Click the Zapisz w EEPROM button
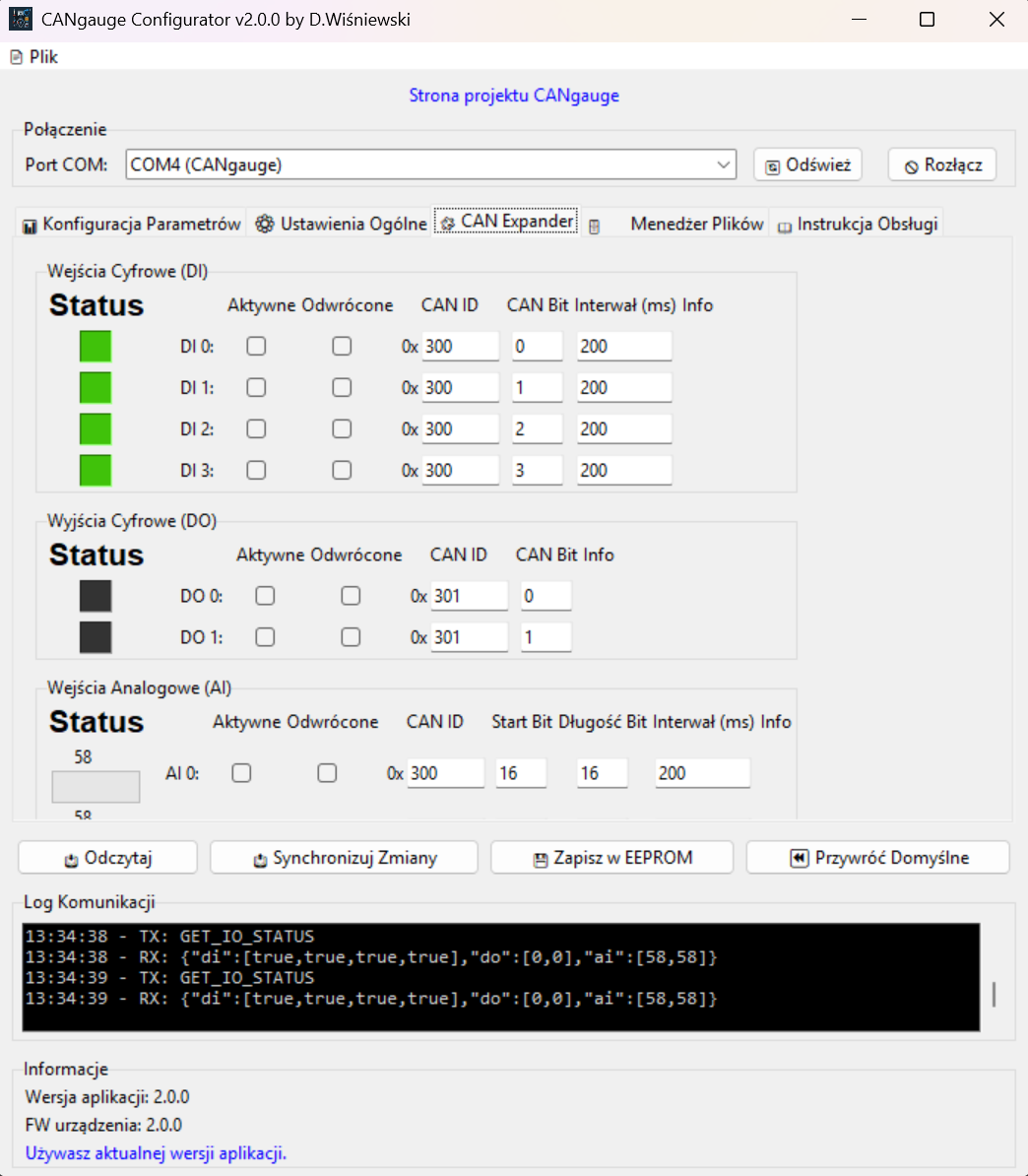Viewport: 1028px width, 1176px height. point(611,858)
